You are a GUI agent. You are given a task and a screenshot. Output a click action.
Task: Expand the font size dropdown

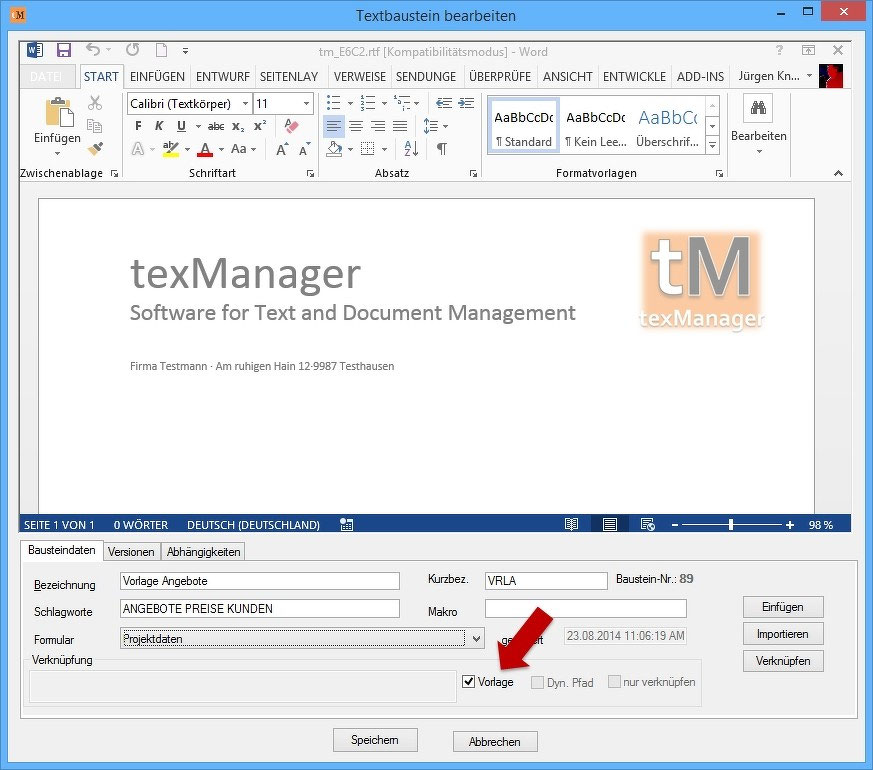tap(308, 103)
